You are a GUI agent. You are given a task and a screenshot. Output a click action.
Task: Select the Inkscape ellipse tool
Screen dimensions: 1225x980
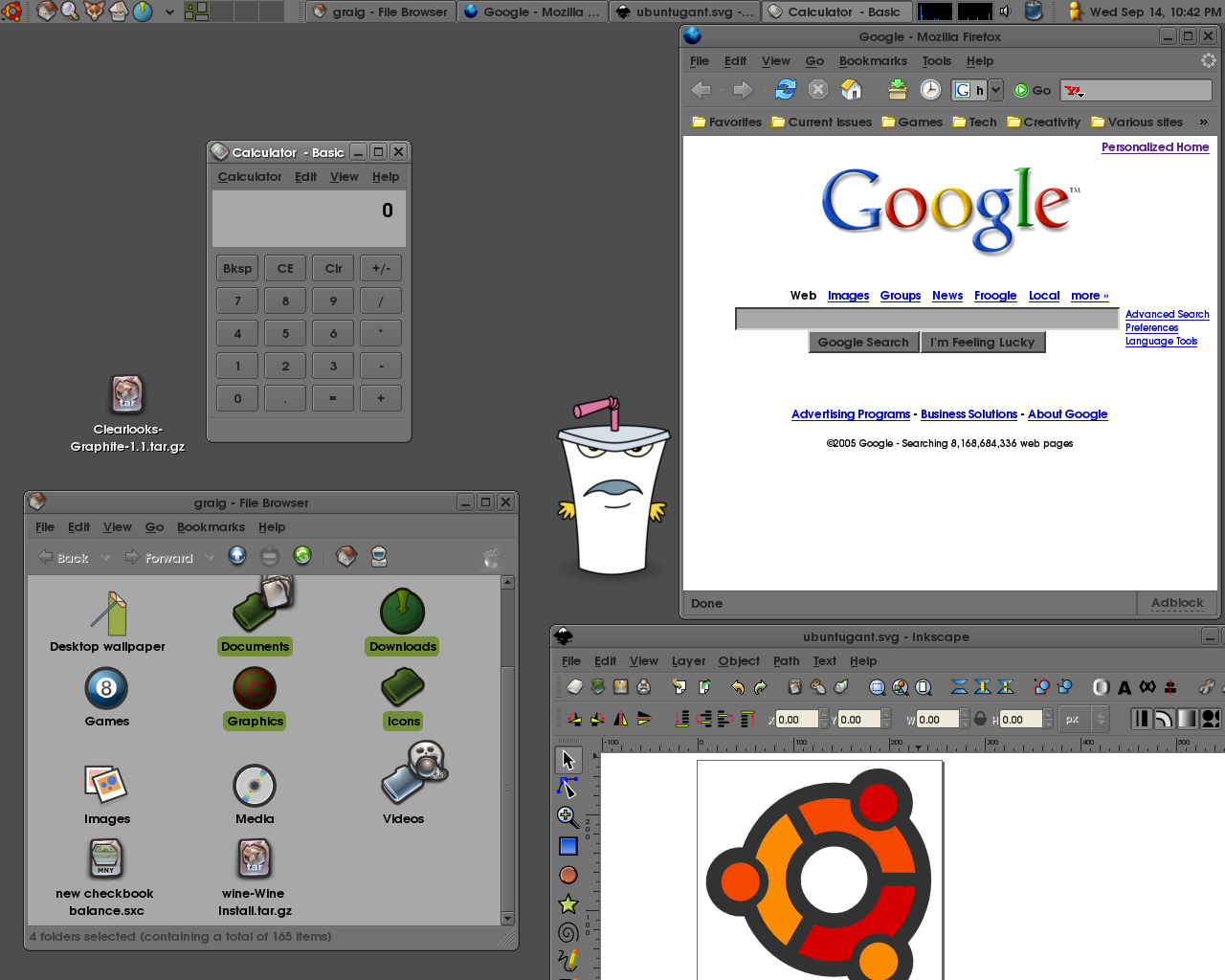(568, 875)
